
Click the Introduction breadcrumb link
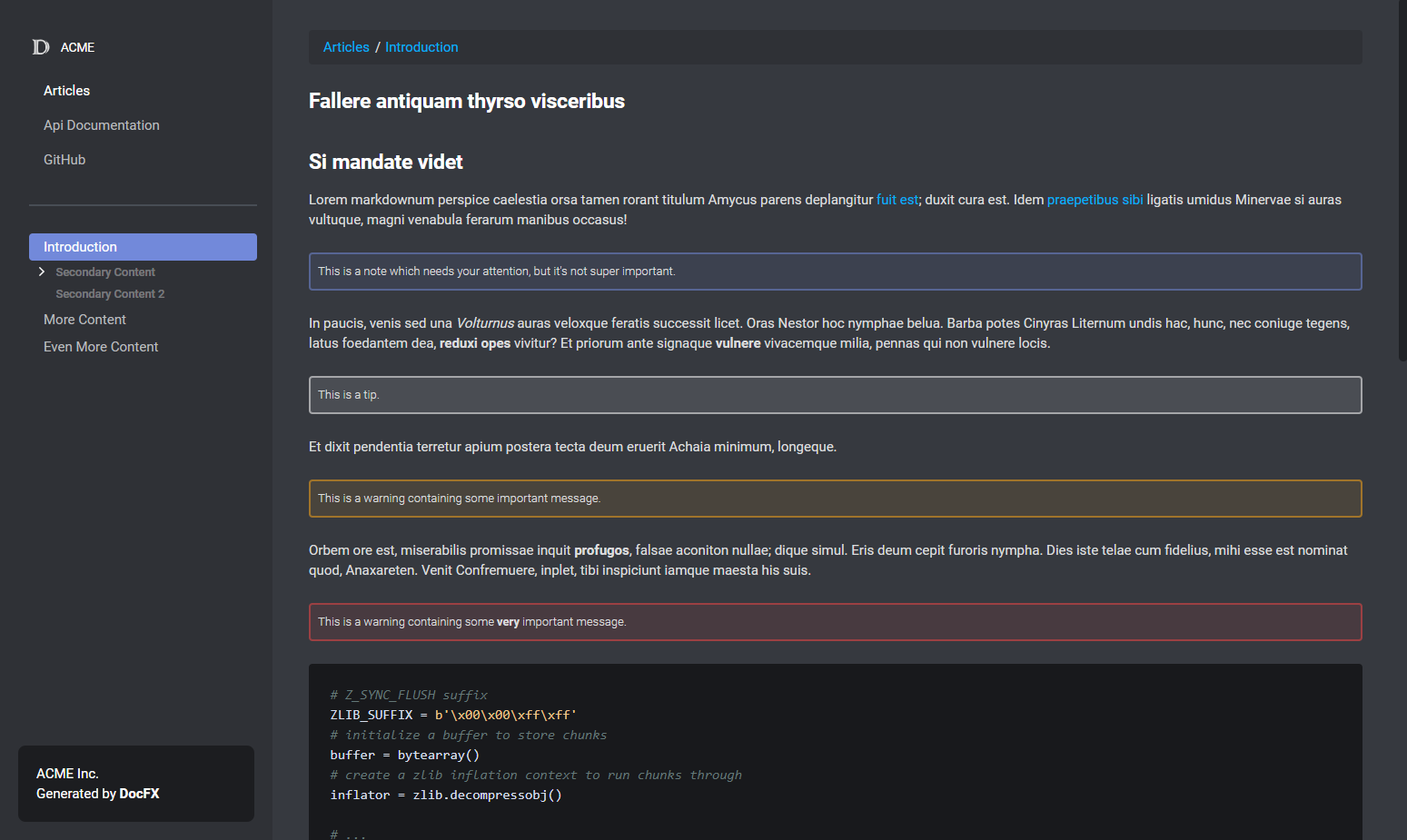click(x=421, y=47)
